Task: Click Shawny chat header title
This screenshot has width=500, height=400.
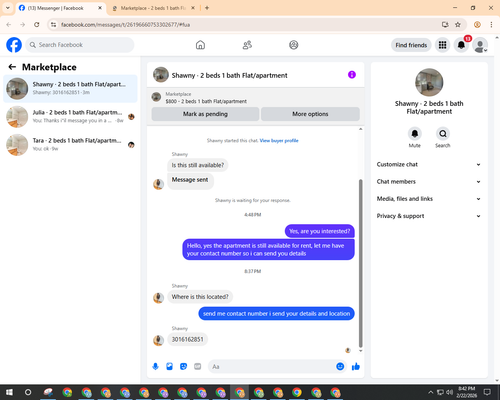Action: (229, 75)
